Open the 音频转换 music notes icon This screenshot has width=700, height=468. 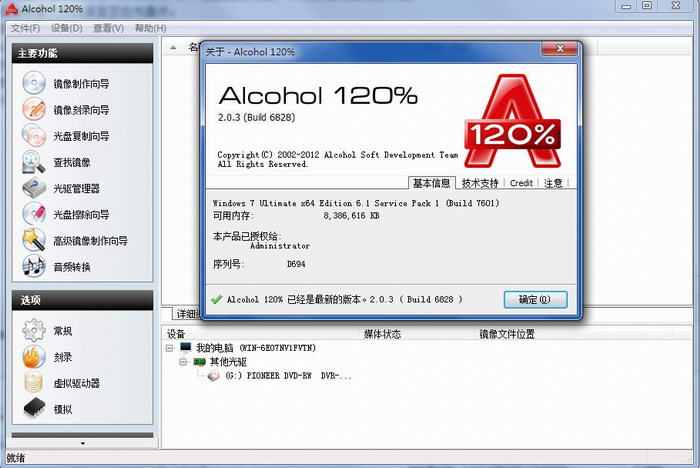pyautogui.click(x=34, y=267)
